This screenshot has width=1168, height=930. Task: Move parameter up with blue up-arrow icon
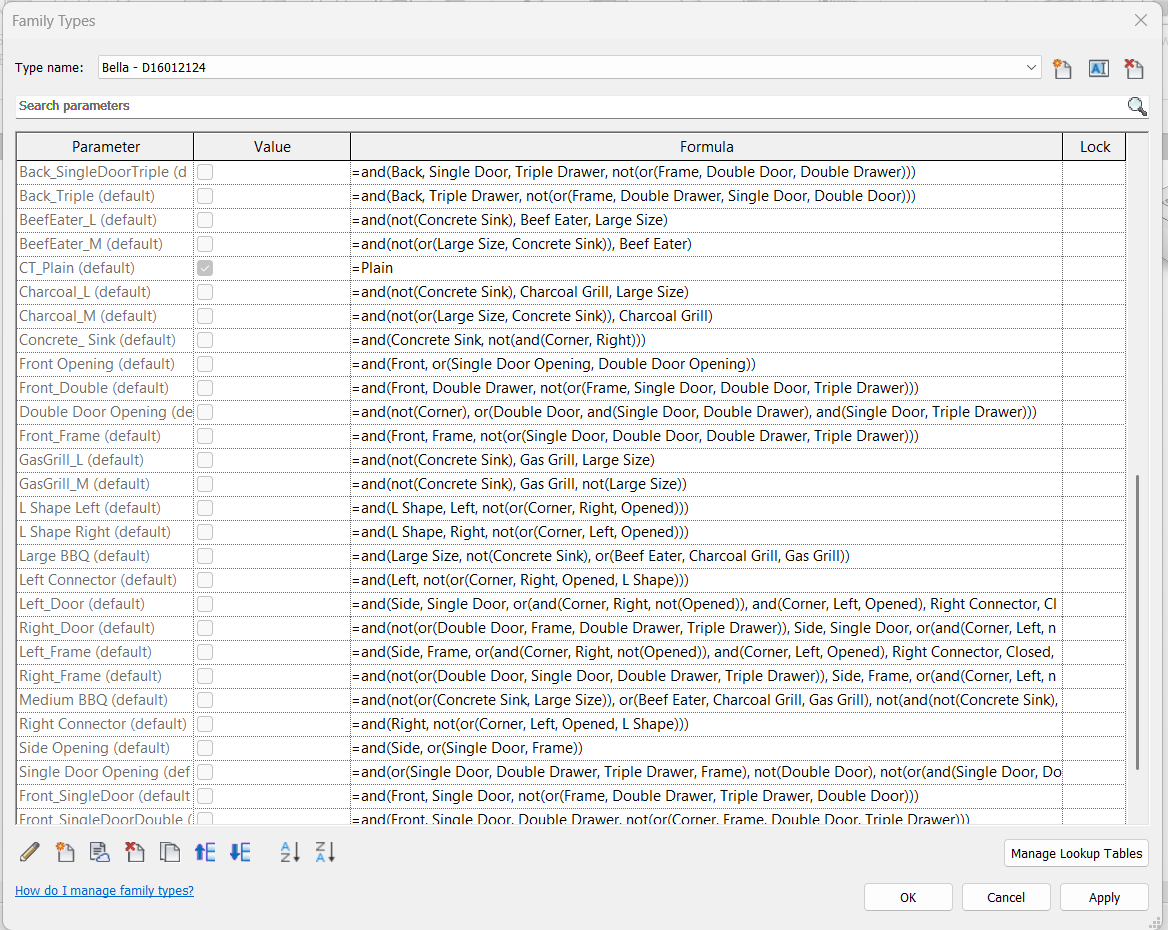[205, 852]
